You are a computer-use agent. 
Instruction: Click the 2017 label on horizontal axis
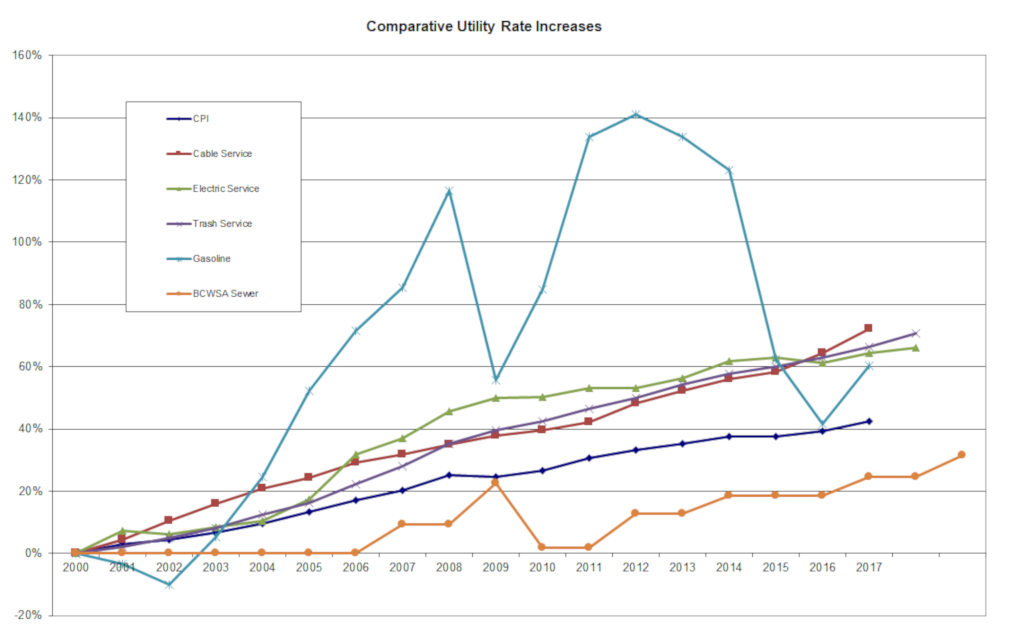pos(868,567)
